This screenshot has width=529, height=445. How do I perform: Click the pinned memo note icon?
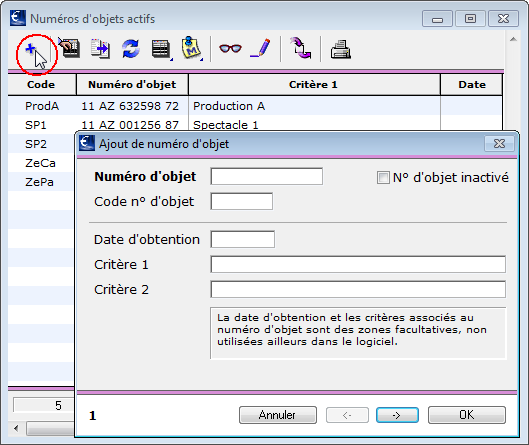click(x=191, y=48)
